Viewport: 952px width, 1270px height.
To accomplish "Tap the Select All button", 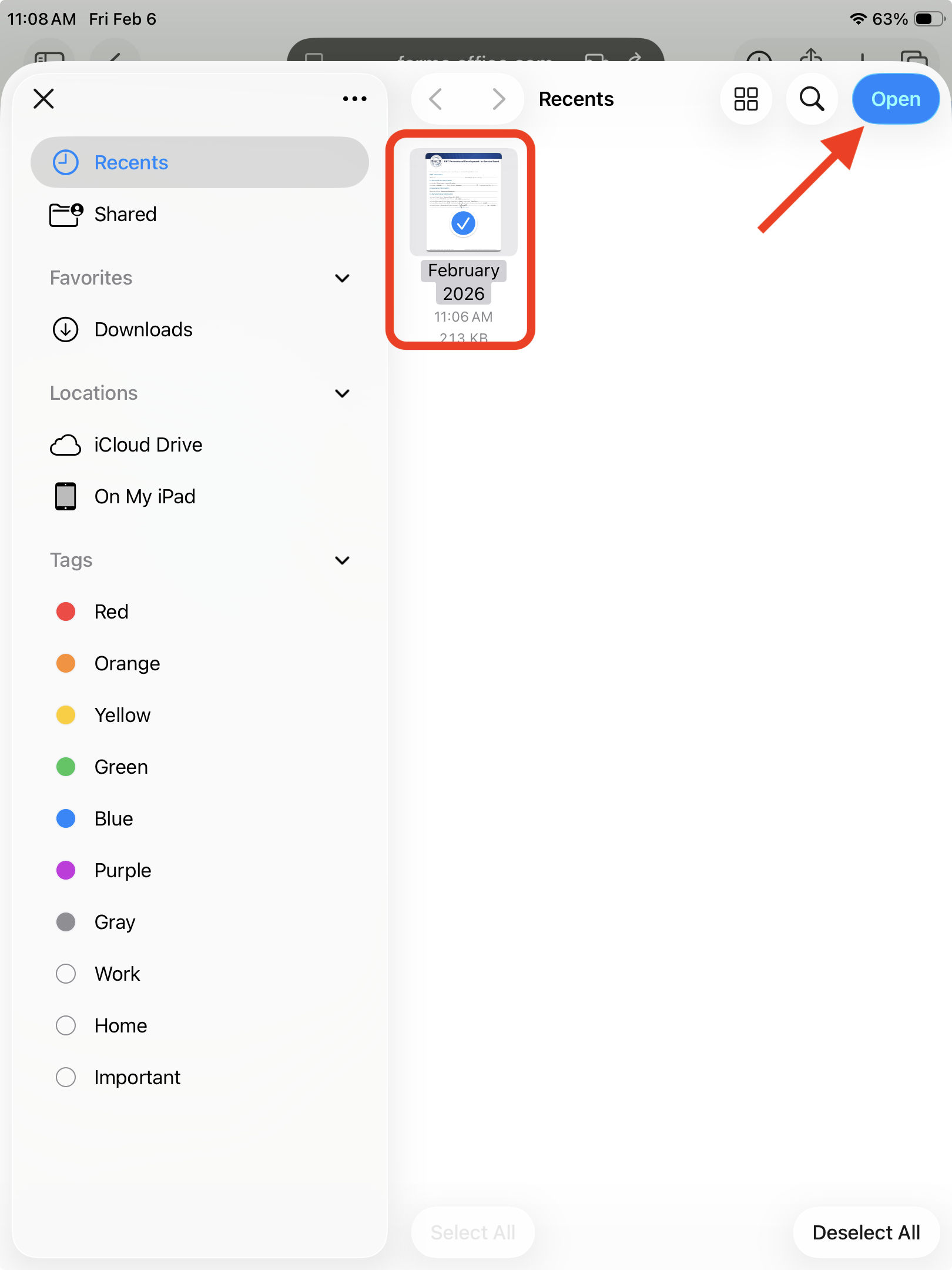I will [x=473, y=1232].
